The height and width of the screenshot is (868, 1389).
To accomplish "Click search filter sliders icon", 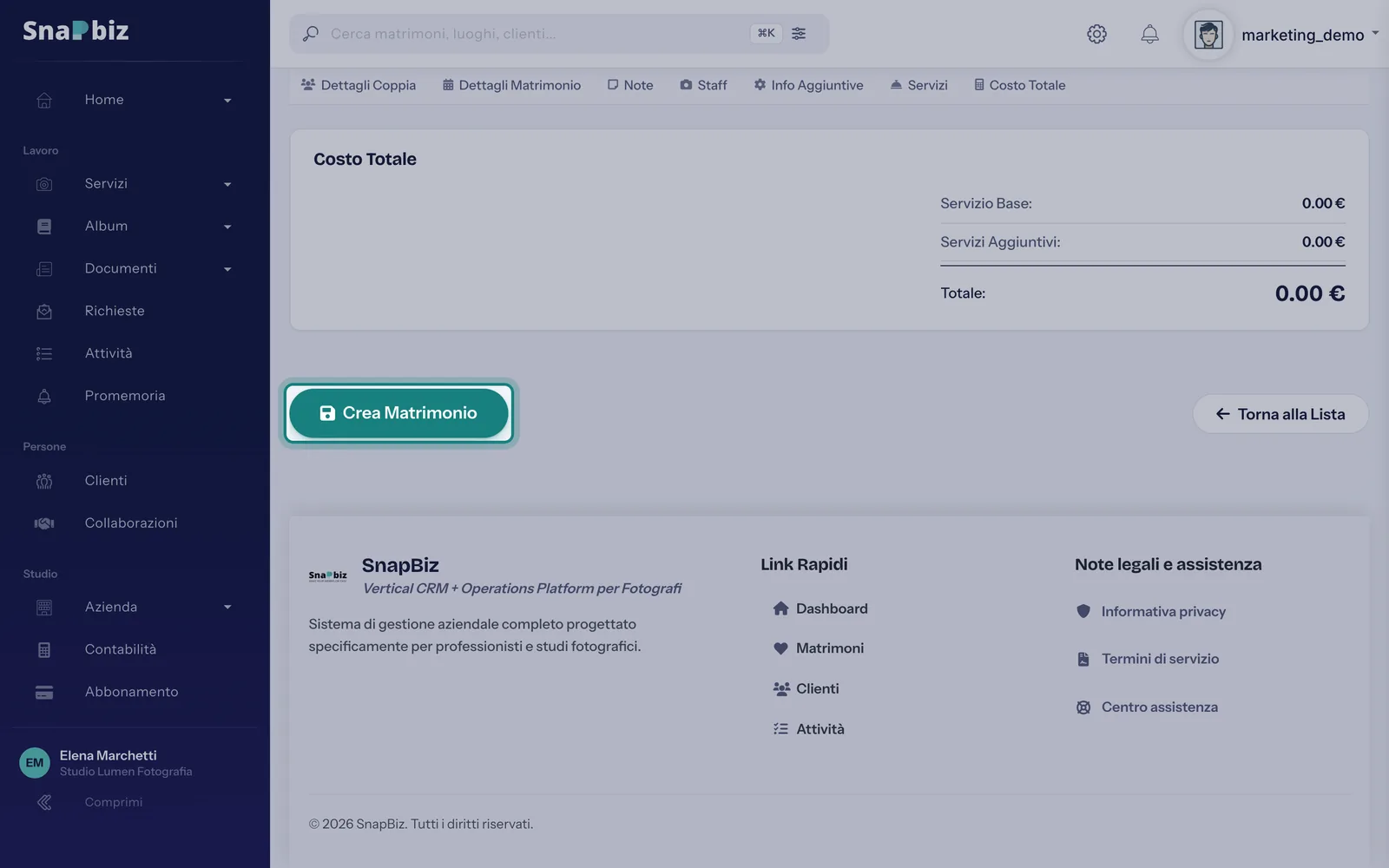I will tap(799, 33).
